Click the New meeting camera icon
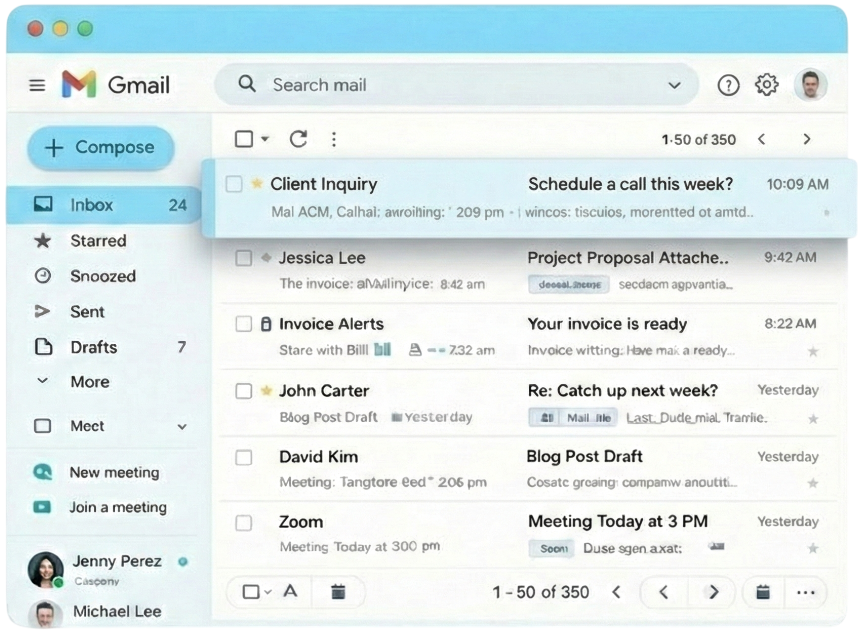This screenshot has height=634, width=861. [x=42, y=472]
